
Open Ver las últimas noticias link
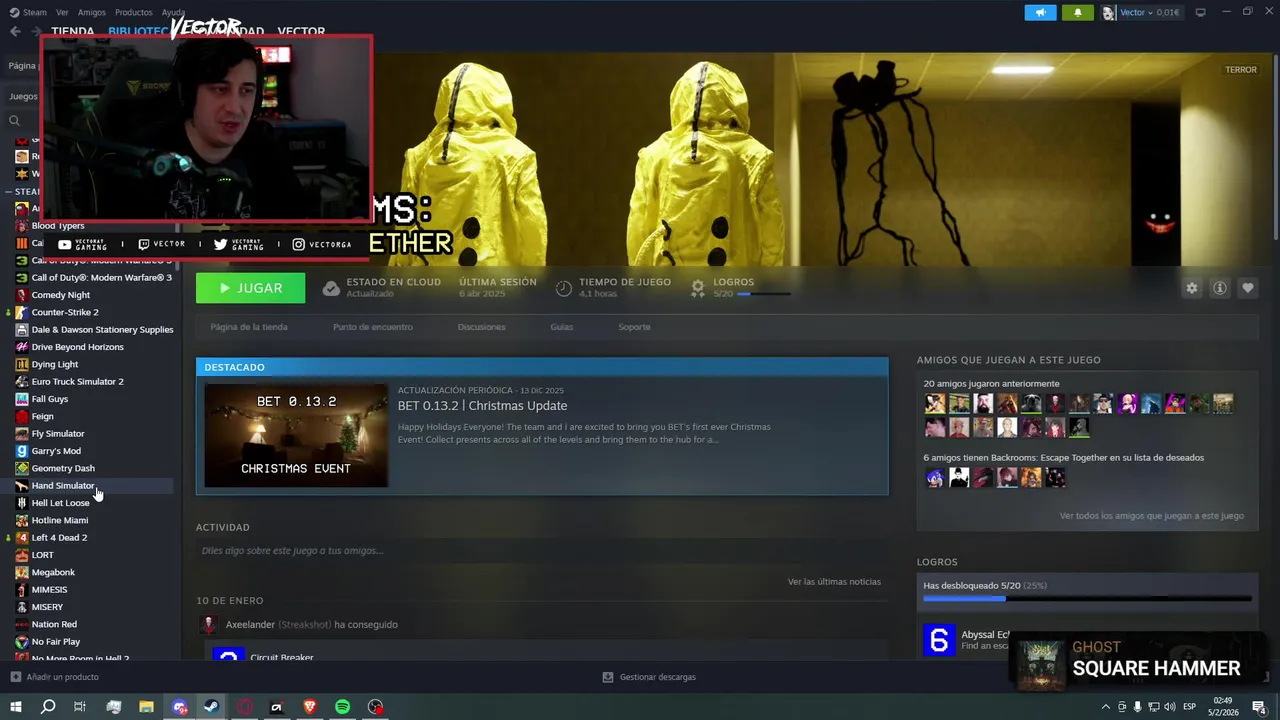click(834, 581)
